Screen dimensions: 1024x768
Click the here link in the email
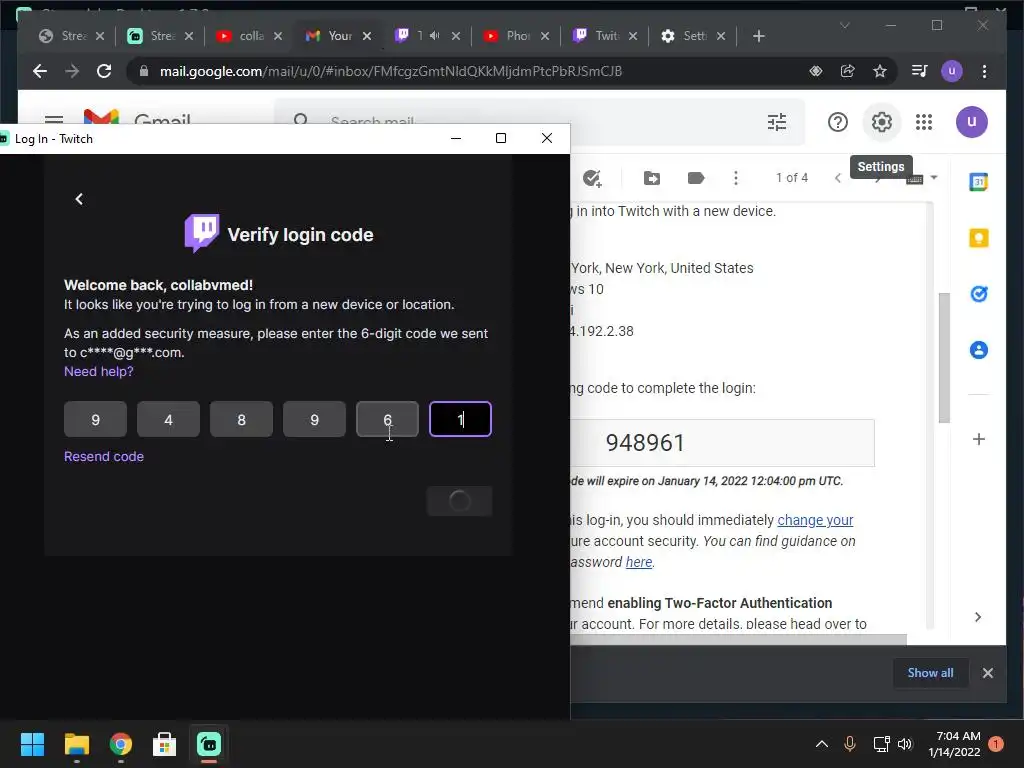639,562
